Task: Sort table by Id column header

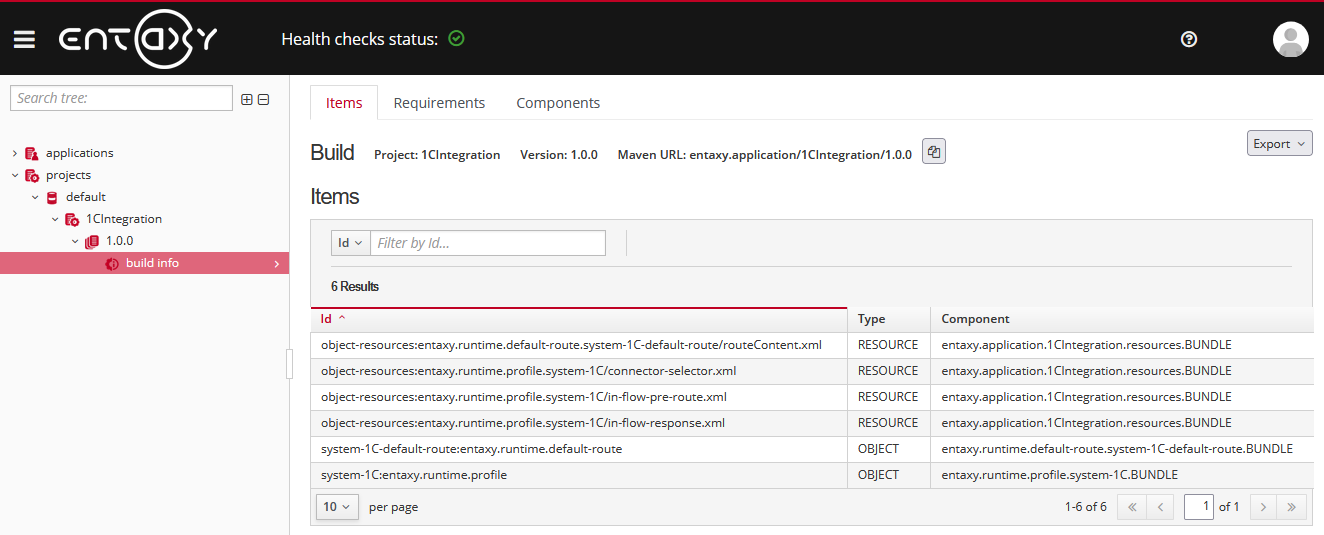Action: [327, 319]
